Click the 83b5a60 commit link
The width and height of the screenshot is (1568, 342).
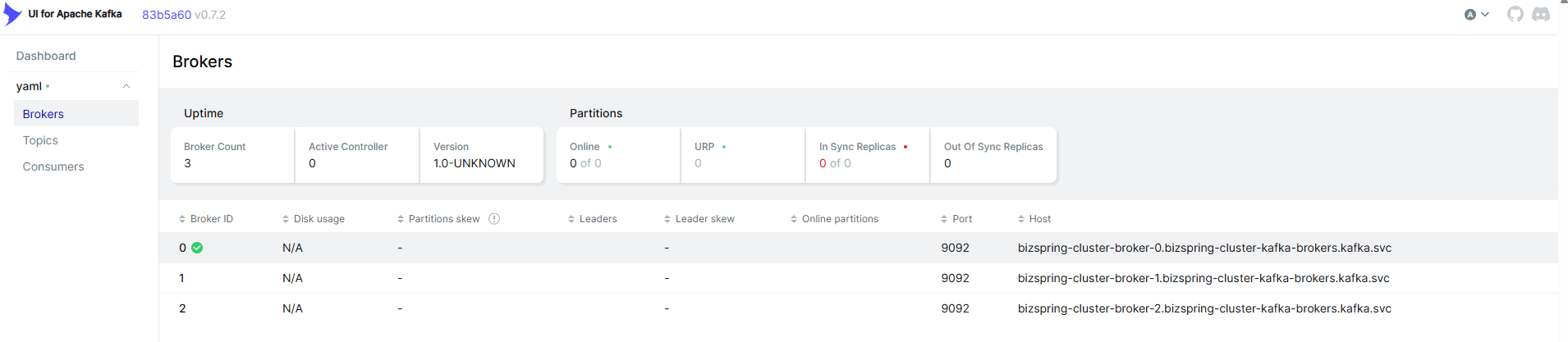(166, 15)
